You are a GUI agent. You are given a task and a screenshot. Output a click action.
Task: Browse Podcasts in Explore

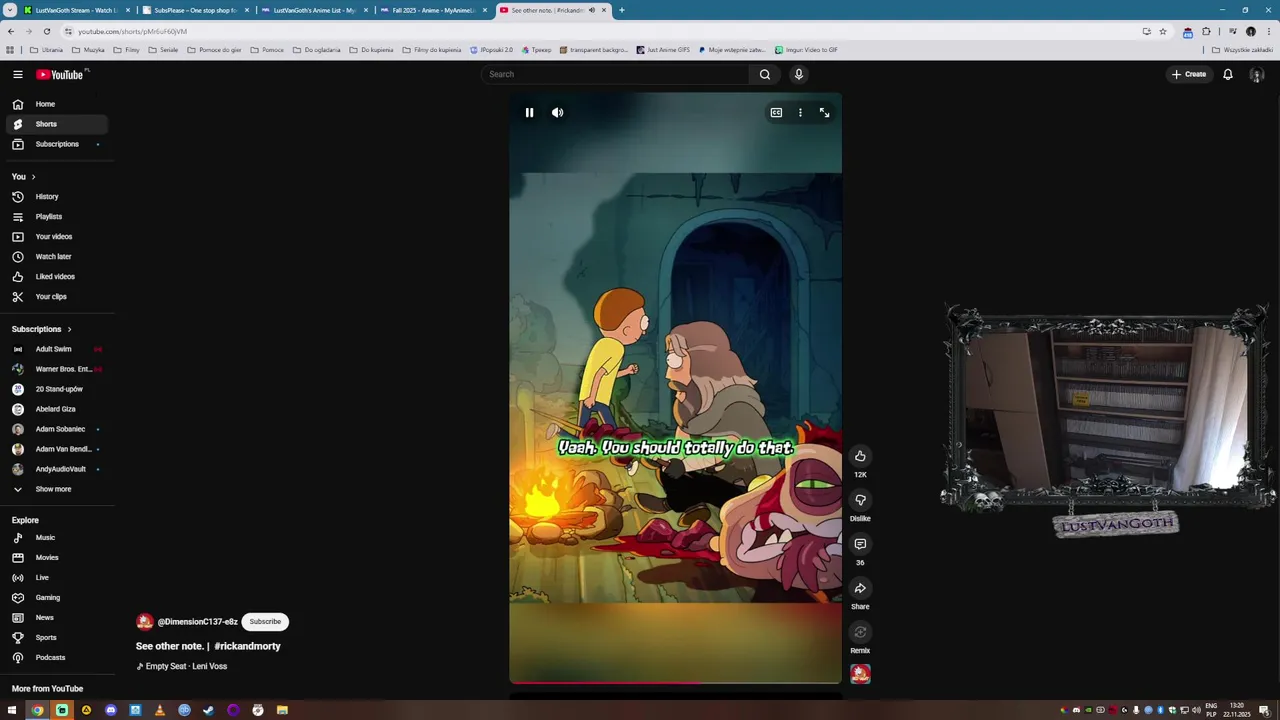tap(57, 658)
